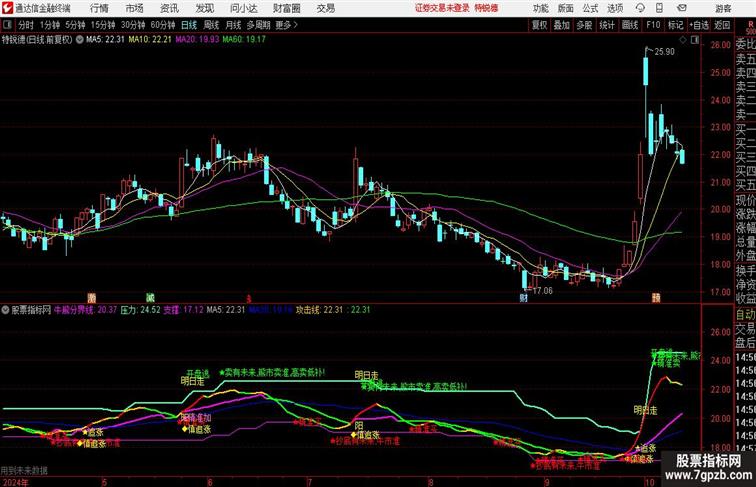756x487 pixels.
Task: Click the MA10: 22.21 label
Action: pyautogui.click(x=150, y=40)
